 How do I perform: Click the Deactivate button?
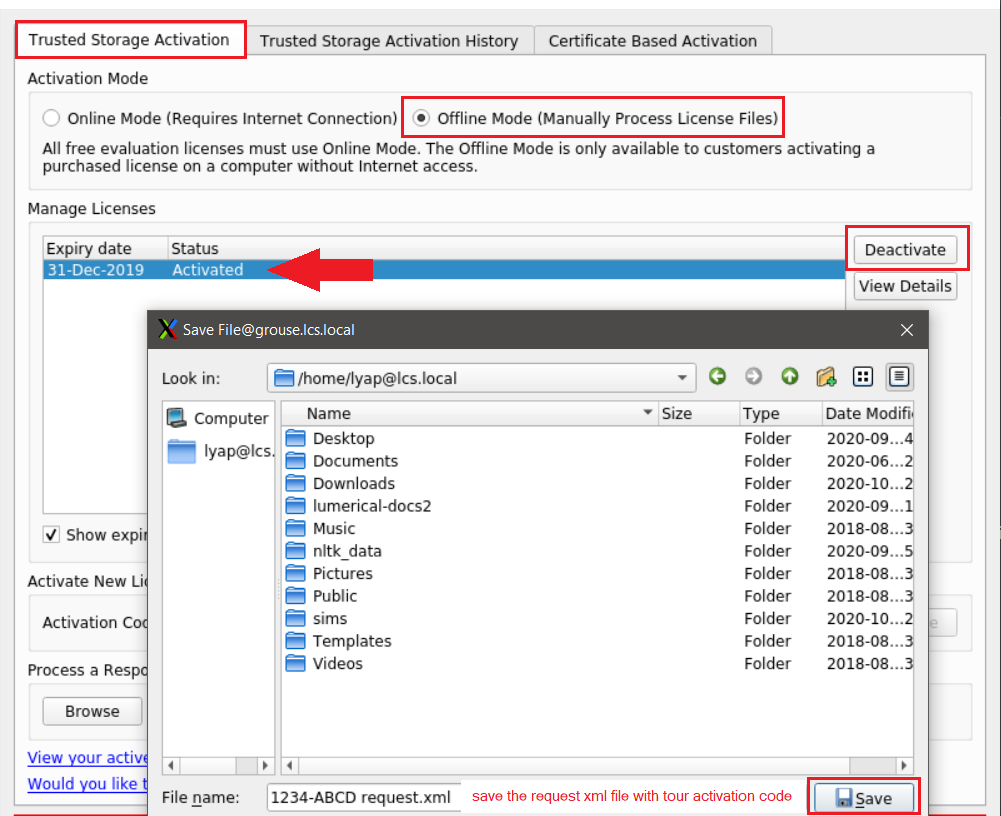click(906, 248)
